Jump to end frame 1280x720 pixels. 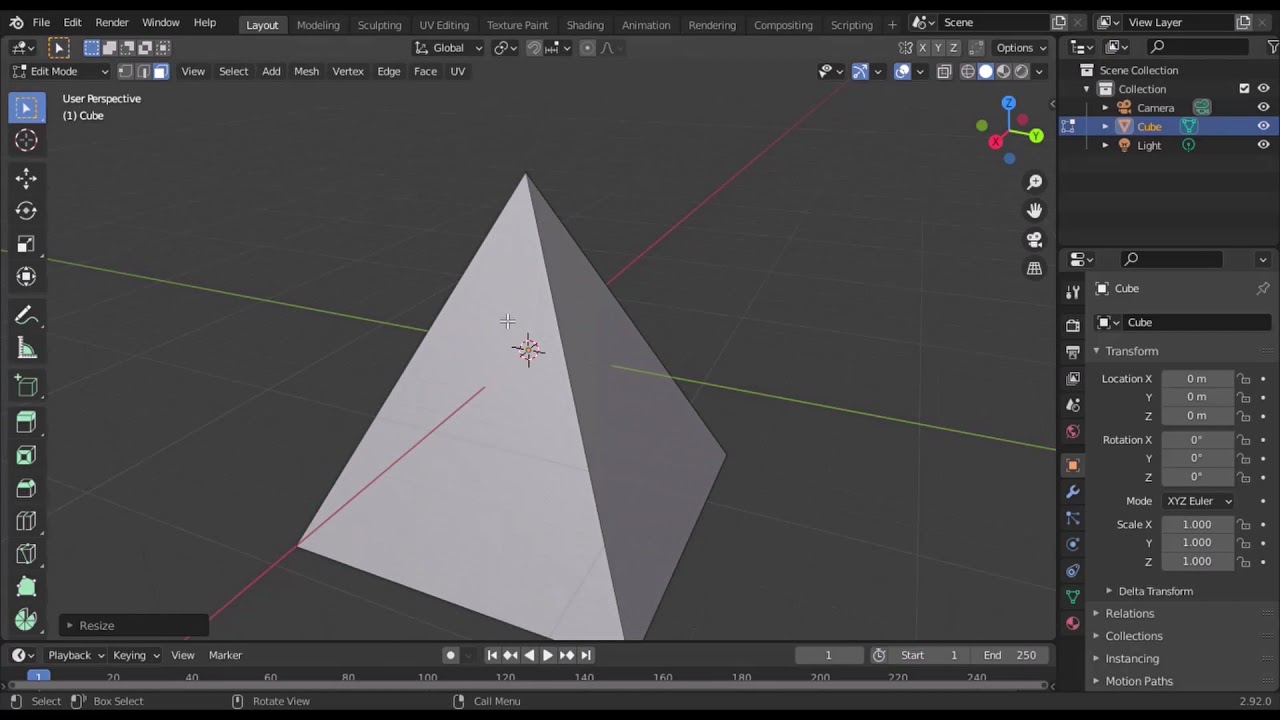(586, 655)
